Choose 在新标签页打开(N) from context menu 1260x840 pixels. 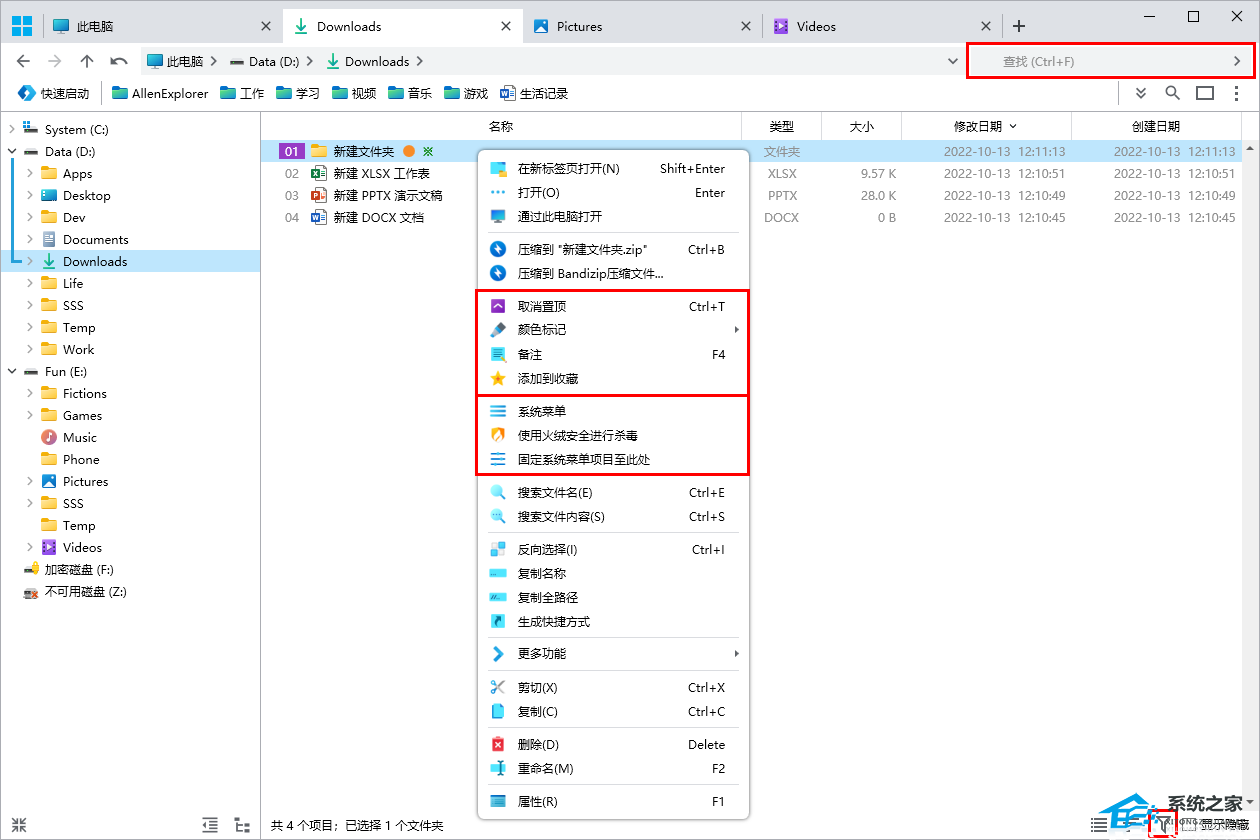click(x=613, y=168)
